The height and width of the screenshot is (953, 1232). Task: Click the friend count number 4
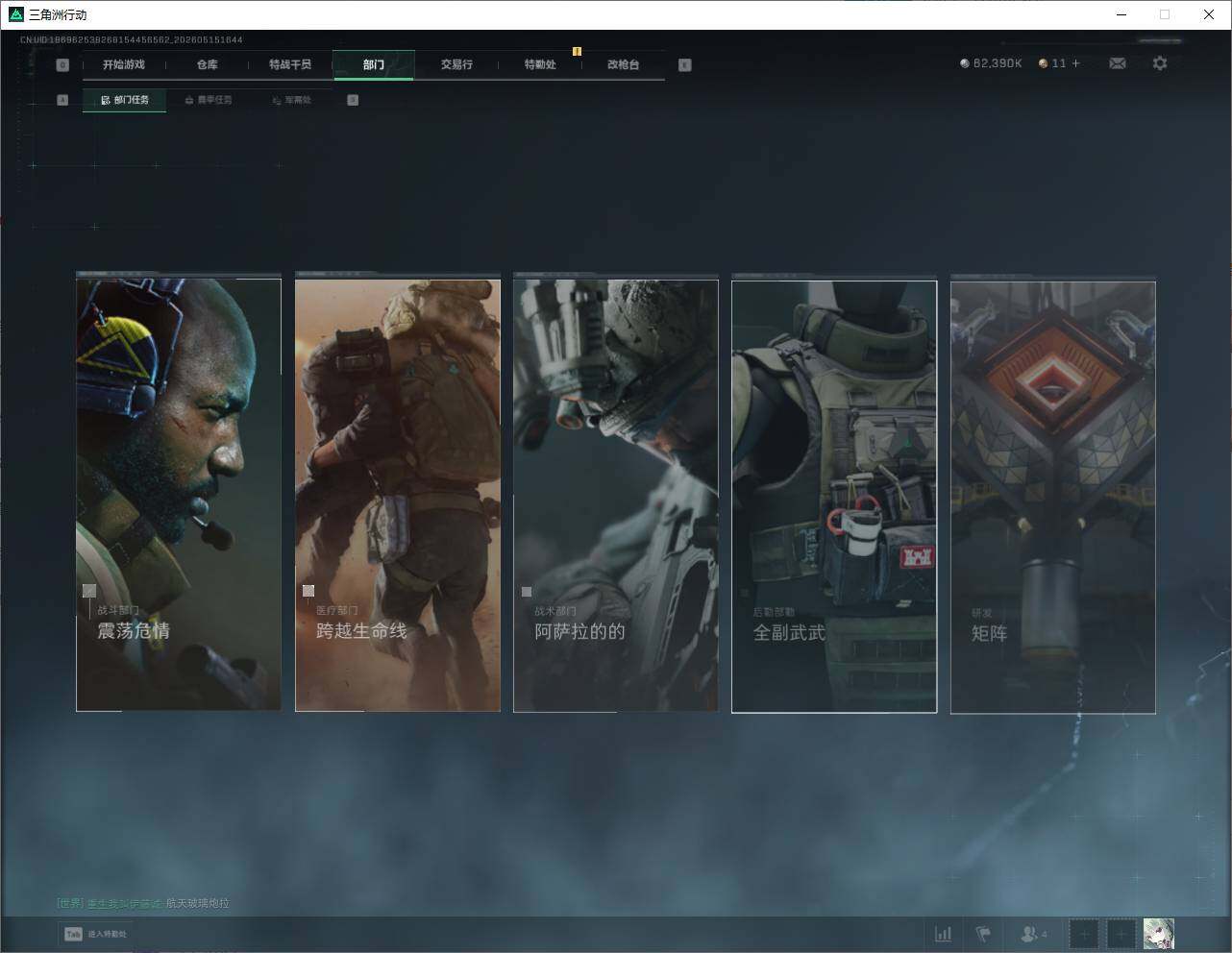tap(1045, 934)
